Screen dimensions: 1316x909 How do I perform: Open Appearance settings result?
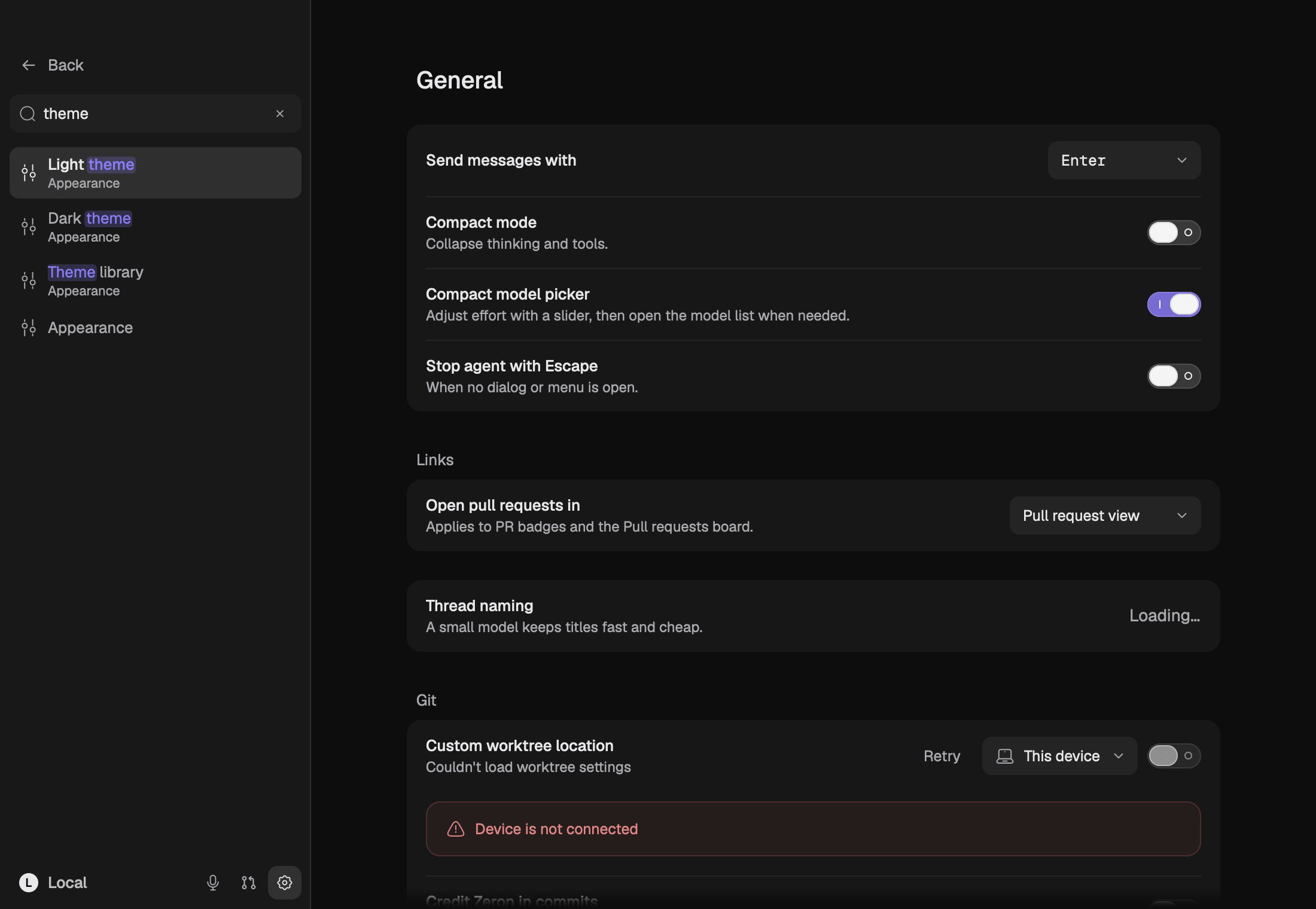point(156,328)
